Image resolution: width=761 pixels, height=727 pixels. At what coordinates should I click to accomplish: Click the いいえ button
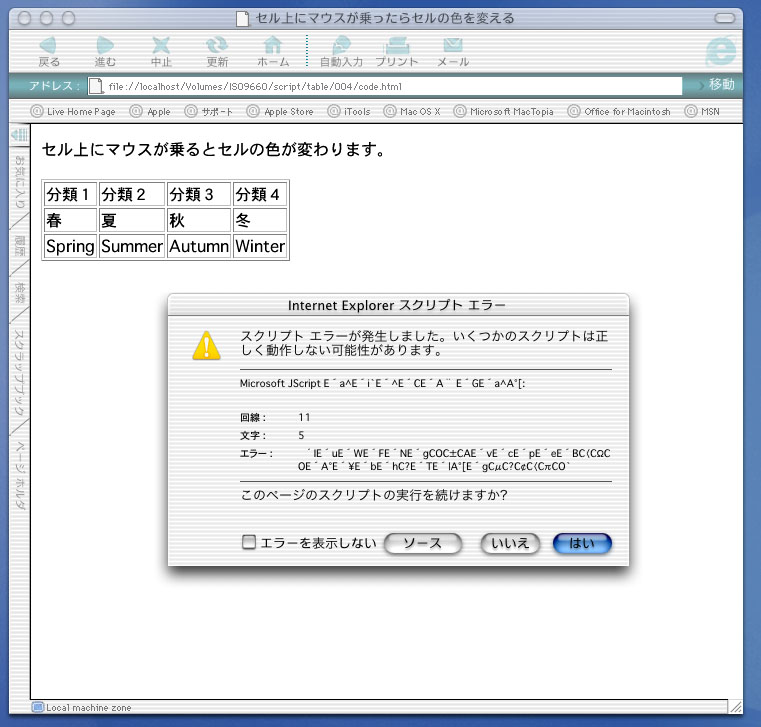511,543
